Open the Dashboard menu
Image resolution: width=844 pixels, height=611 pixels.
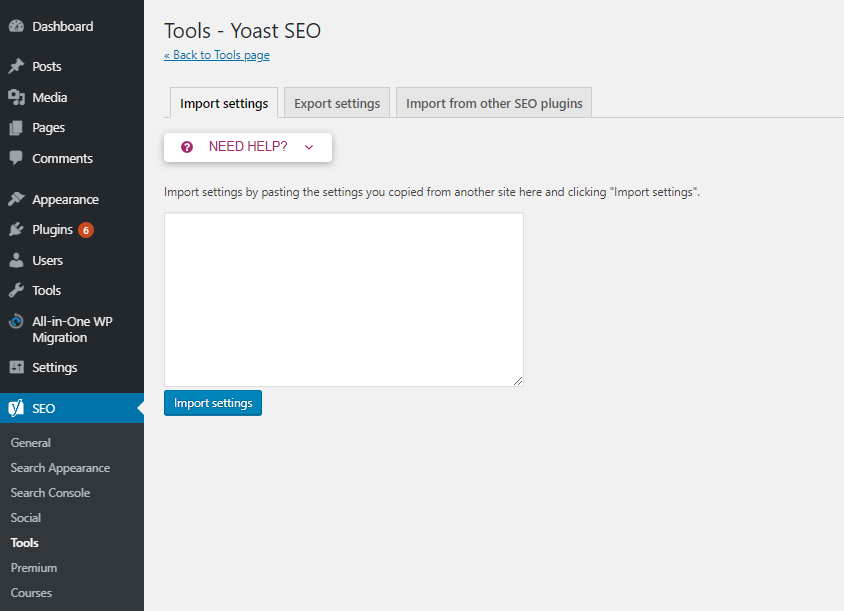pos(72,26)
